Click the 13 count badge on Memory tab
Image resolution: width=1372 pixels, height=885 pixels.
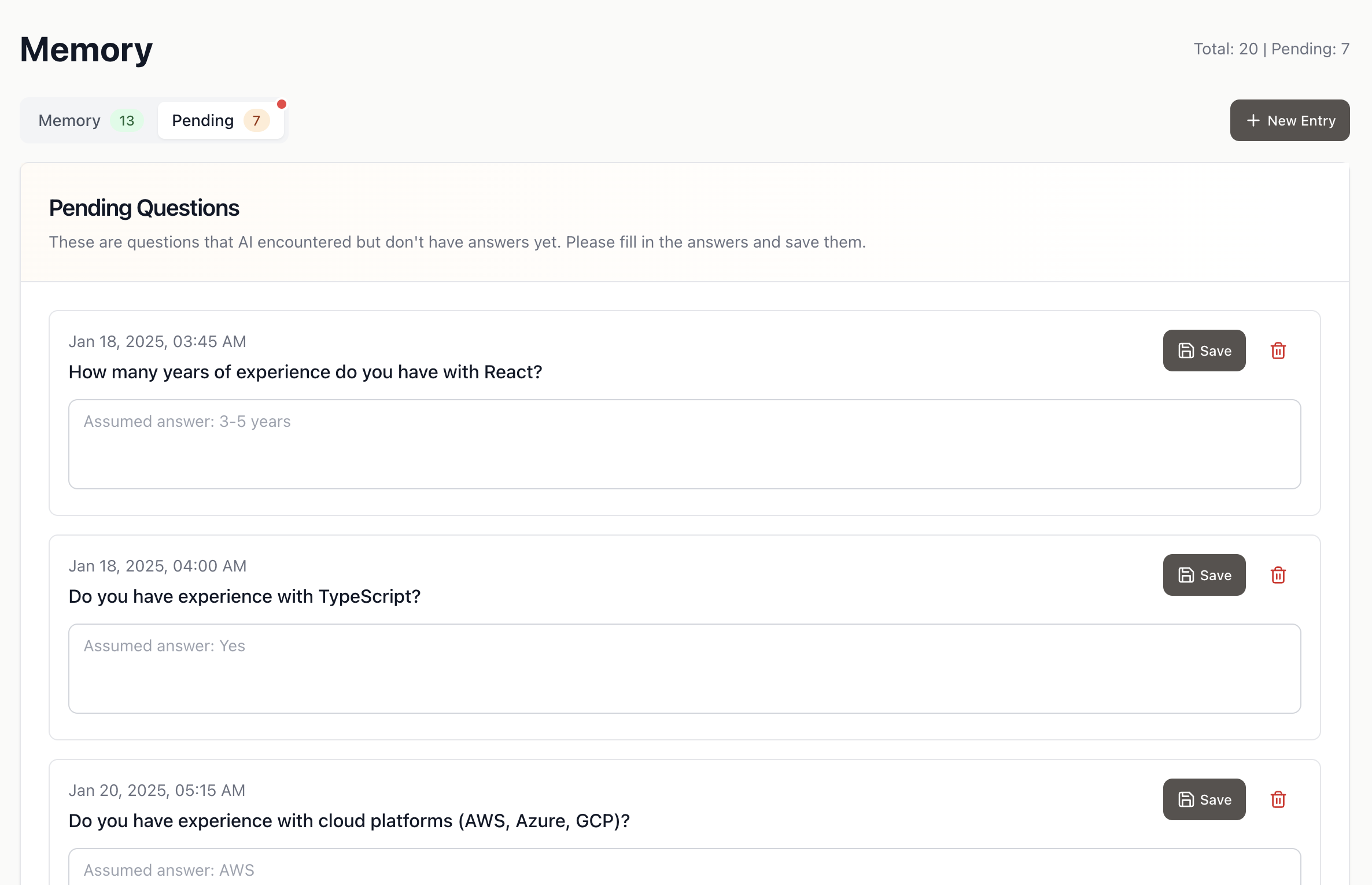127,120
